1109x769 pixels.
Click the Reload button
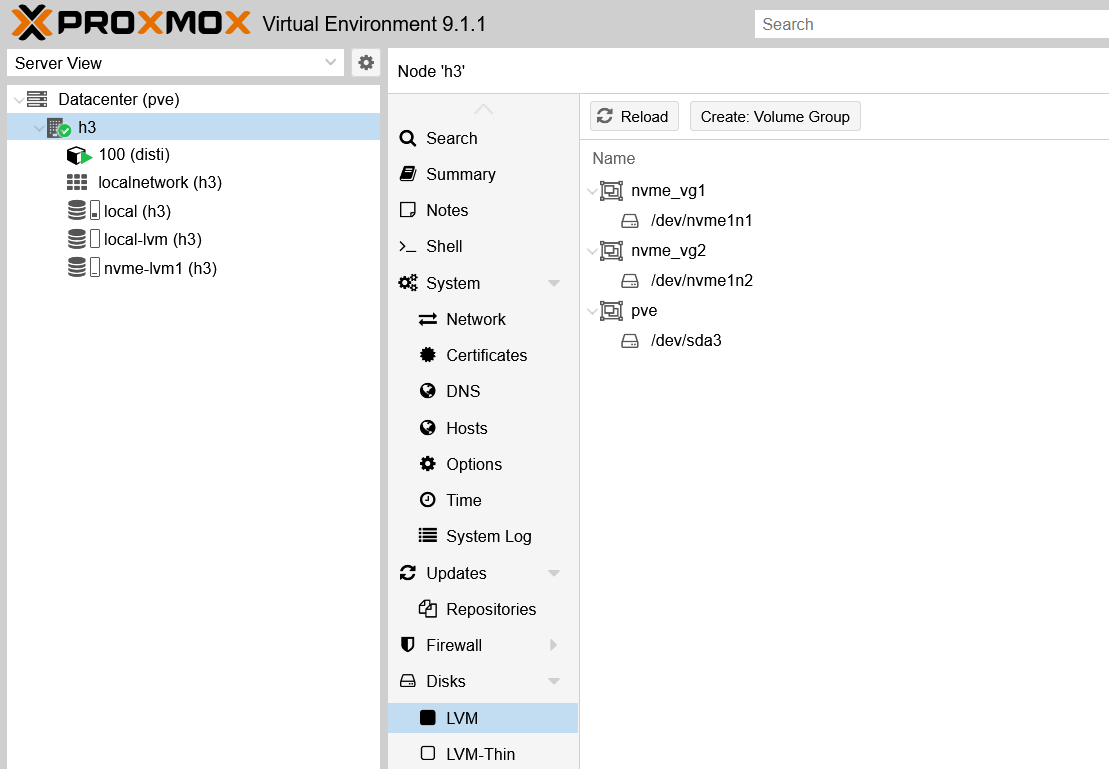[x=634, y=116]
